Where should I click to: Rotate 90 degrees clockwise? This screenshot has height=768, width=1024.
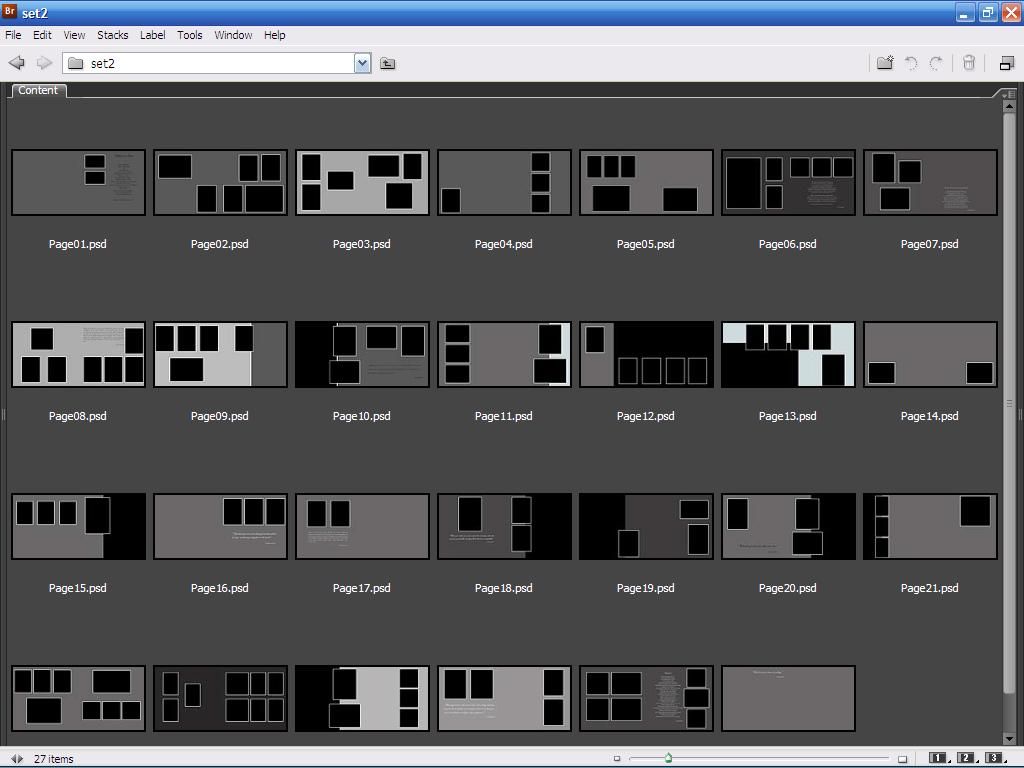pyautogui.click(x=936, y=63)
